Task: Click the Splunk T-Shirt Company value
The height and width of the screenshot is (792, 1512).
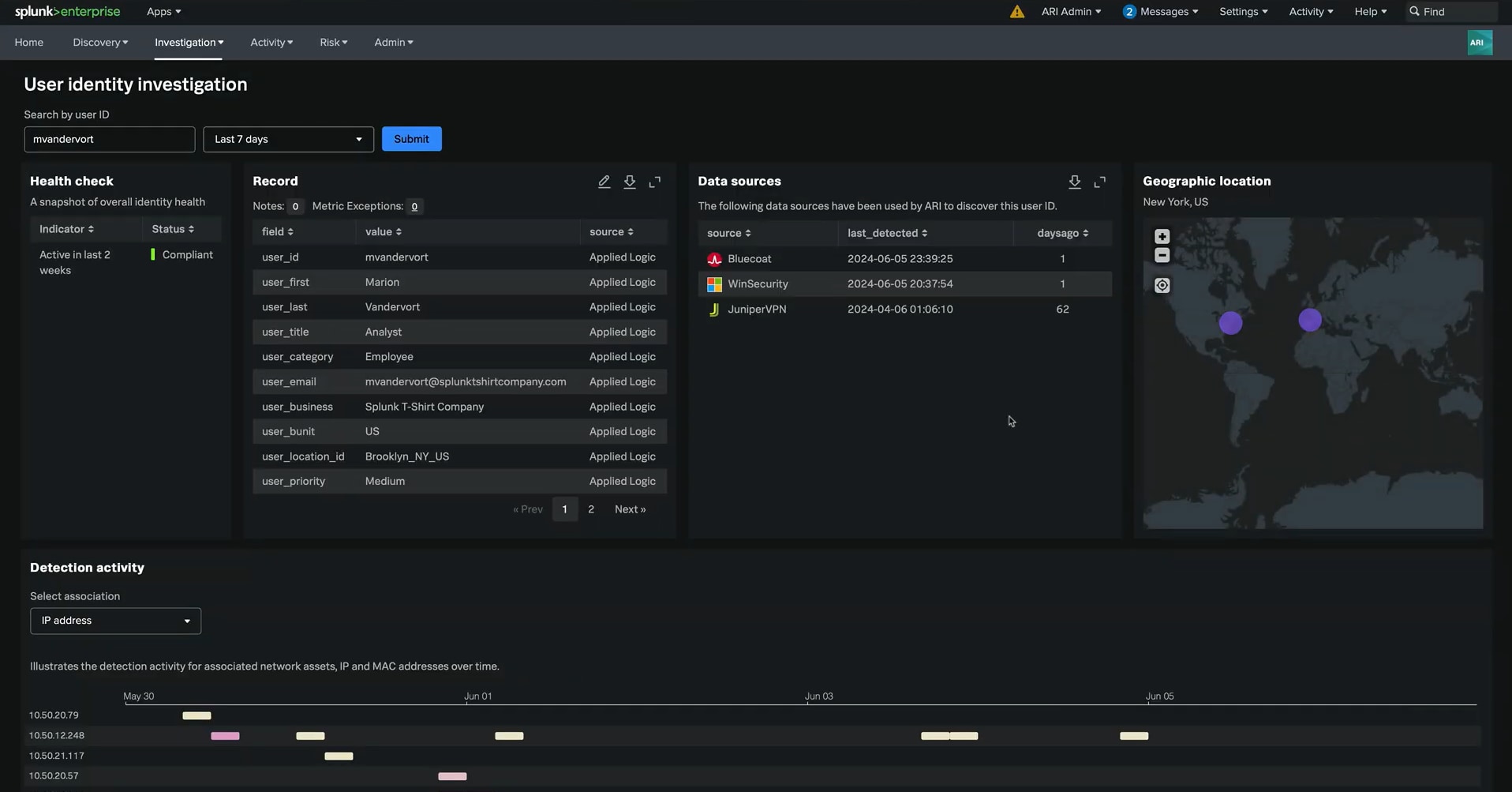Action: pos(425,407)
